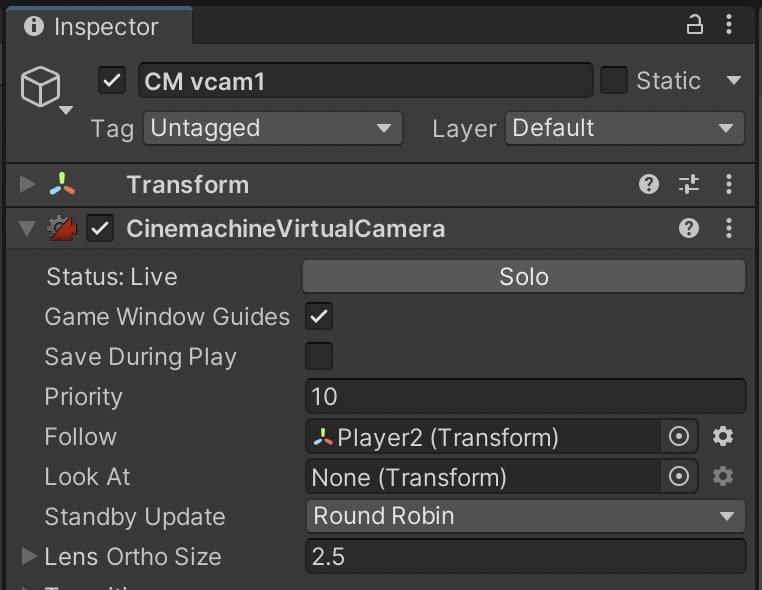Disable Game Window Guides checkbox

(x=319, y=317)
